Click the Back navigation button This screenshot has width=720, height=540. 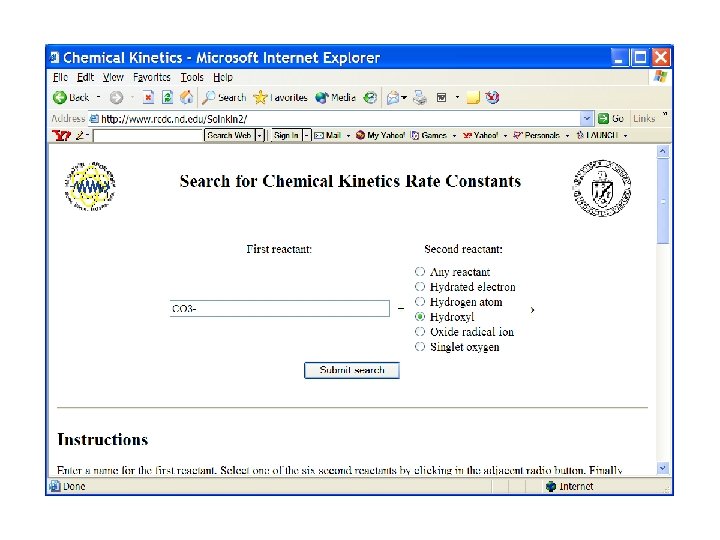click(71, 97)
